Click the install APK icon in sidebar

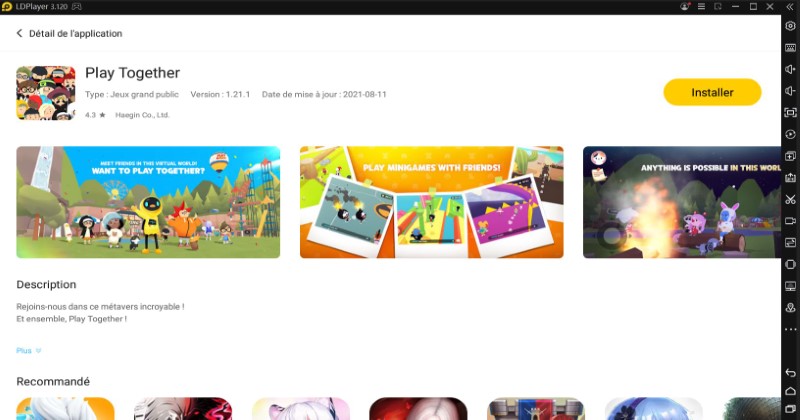click(790, 178)
